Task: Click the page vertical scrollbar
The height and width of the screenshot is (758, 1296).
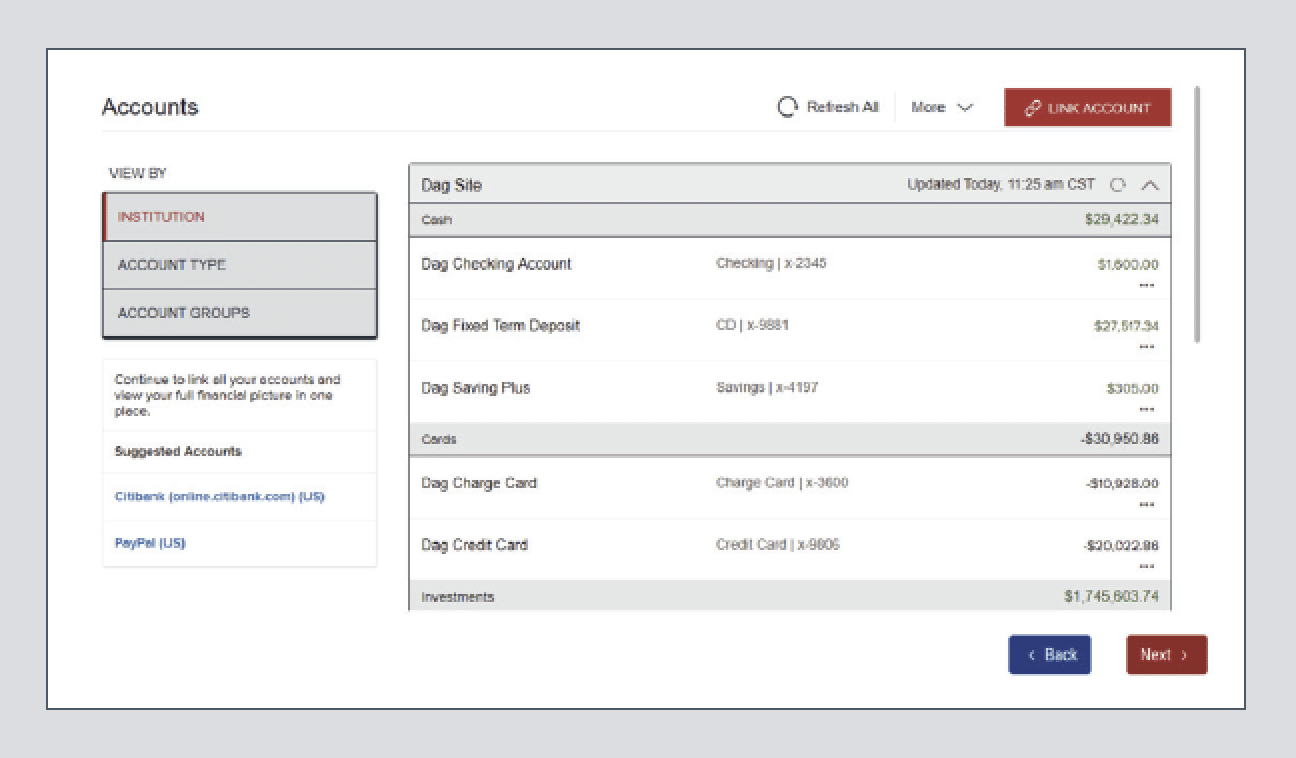Action: (1197, 215)
